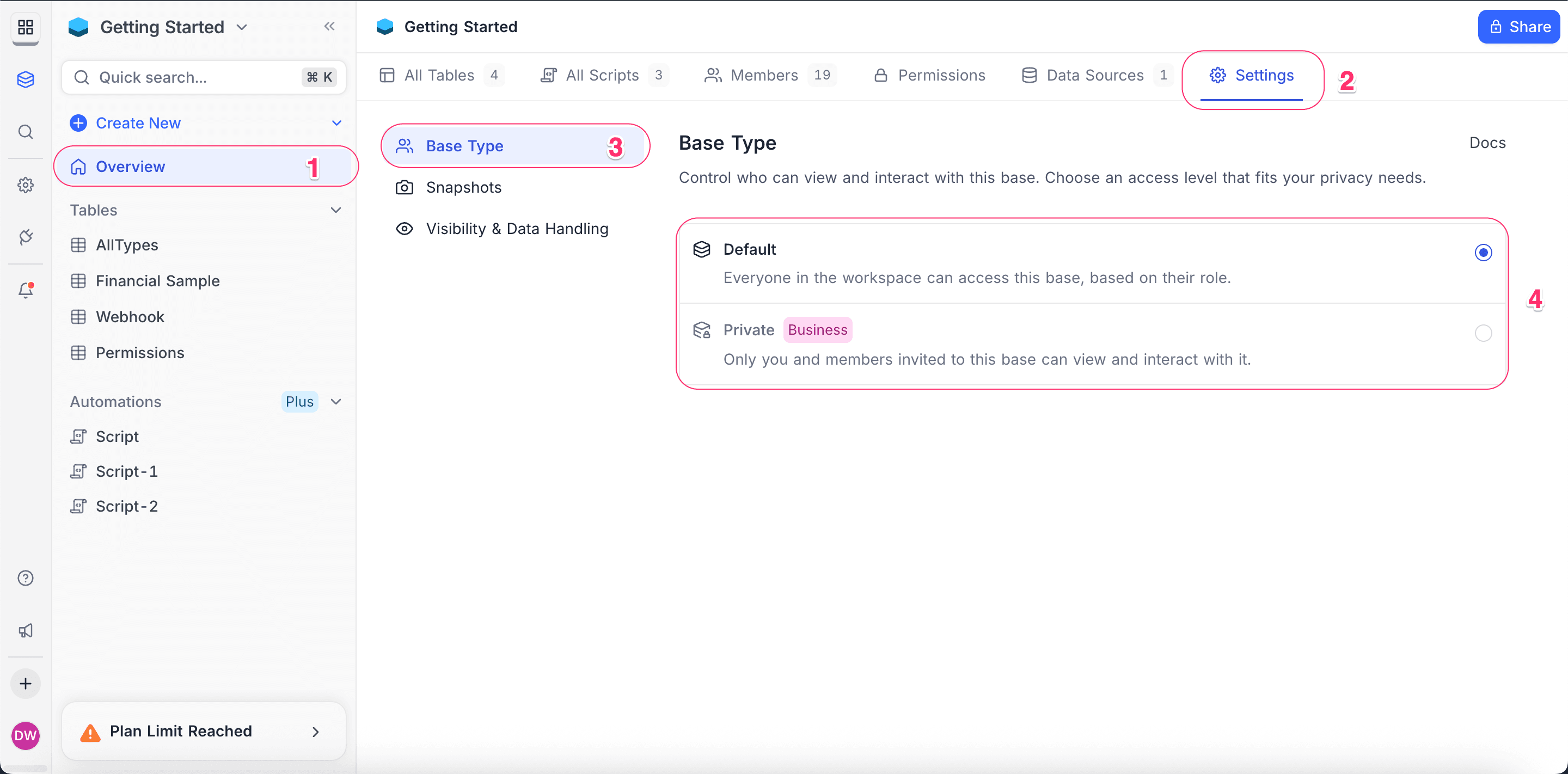Collapse sidebar with double chevron icon
This screenshot has width=1568, height=774.
click(329, 26)
